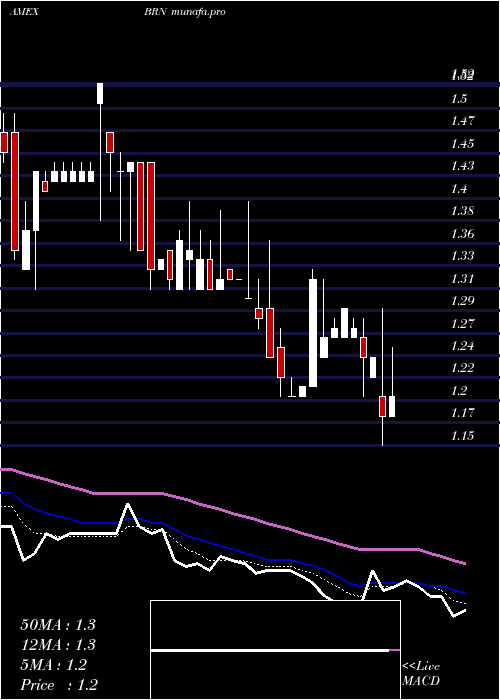Viewport: 500px width, 700px height.
Task: Click the 1.4 price axis label
Action: coord(459,188)
